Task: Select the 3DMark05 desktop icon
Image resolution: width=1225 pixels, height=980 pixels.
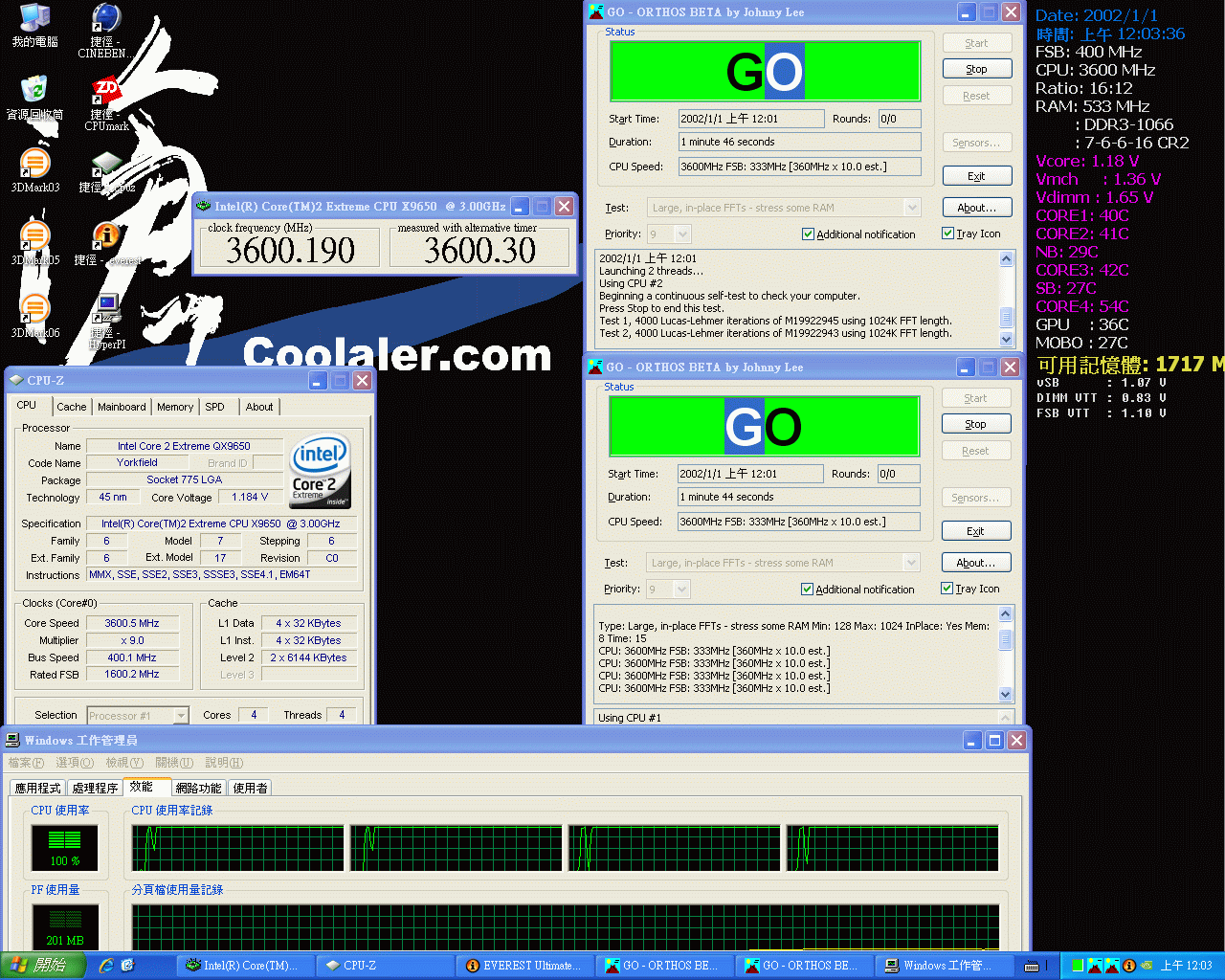Action: point(34,243)
